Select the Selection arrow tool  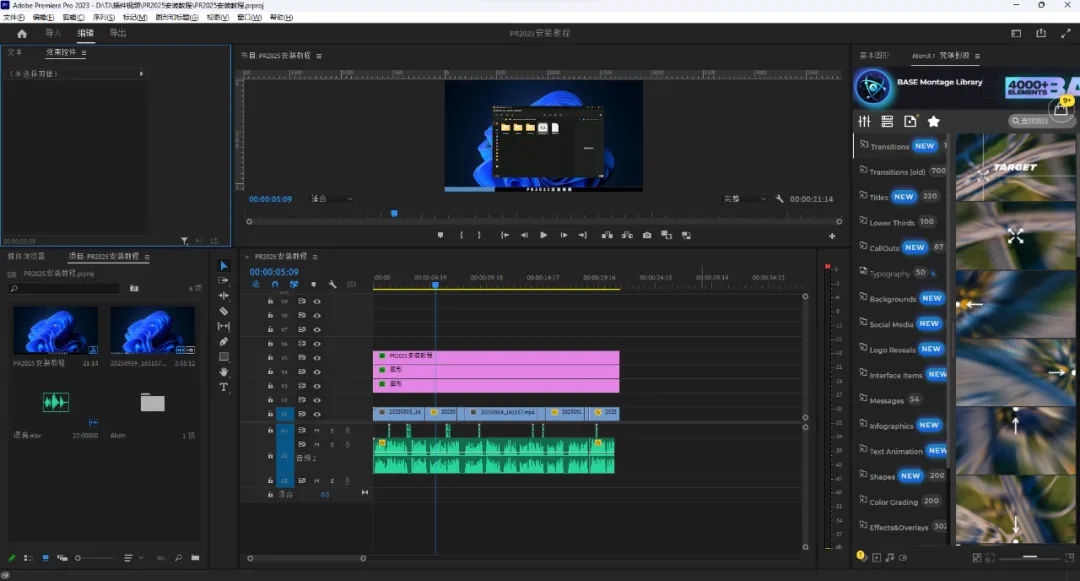pos(223,266)
